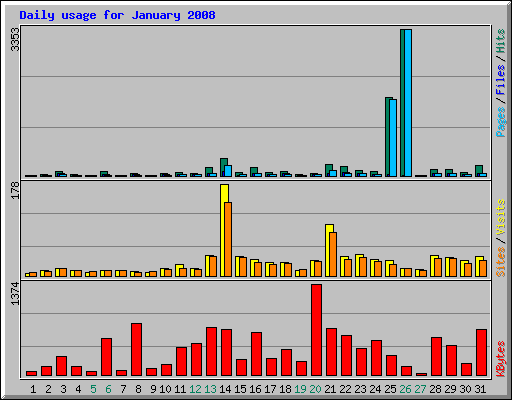512x400 pixels.
Task: Click the red KBytes bar for day 3
Action: point(61,366)
